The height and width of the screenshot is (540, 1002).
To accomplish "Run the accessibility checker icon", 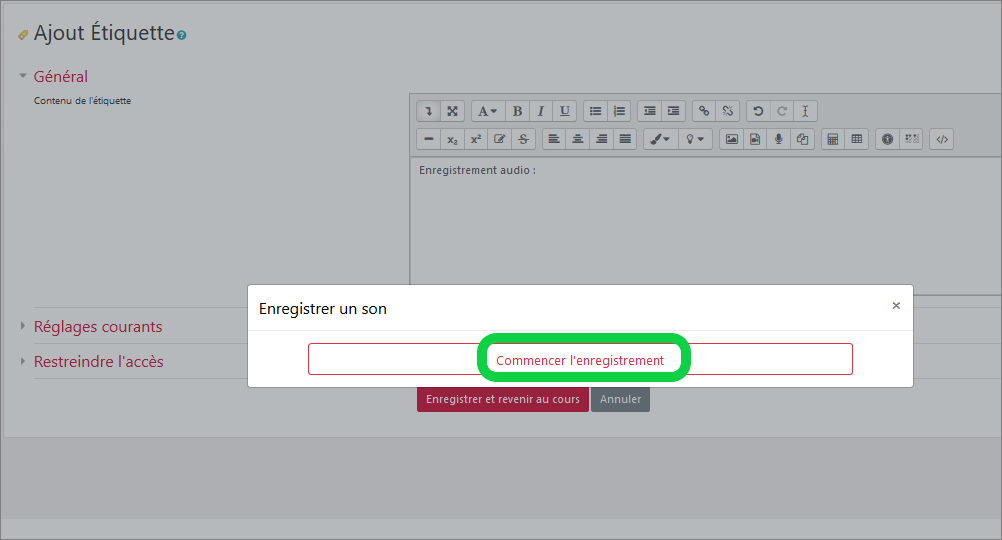I will tap(888, 139).
